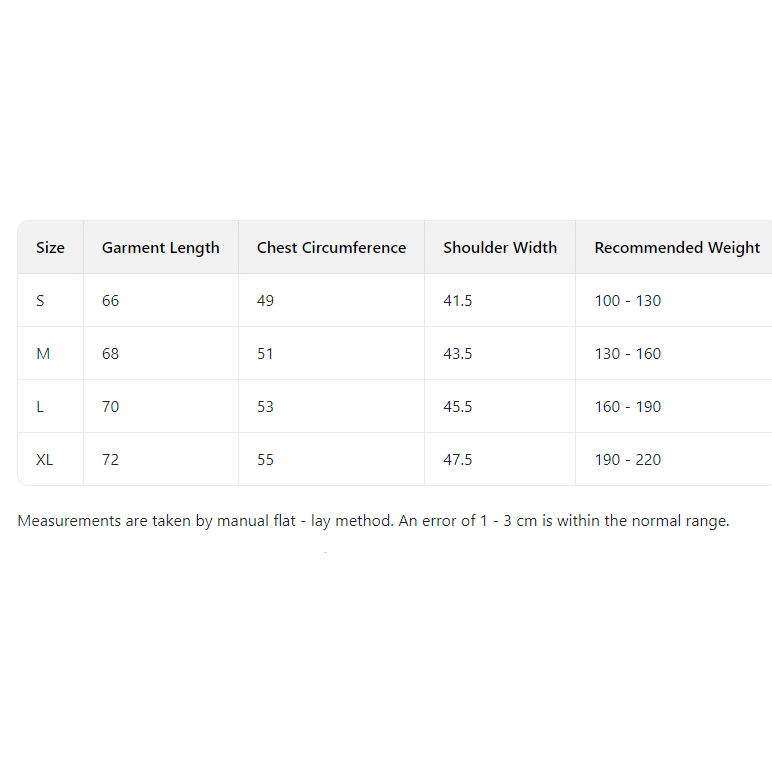The height and width of the screenshot is (773, 772).
Task: Select garment length value 66
Action: tap(110, 301)
